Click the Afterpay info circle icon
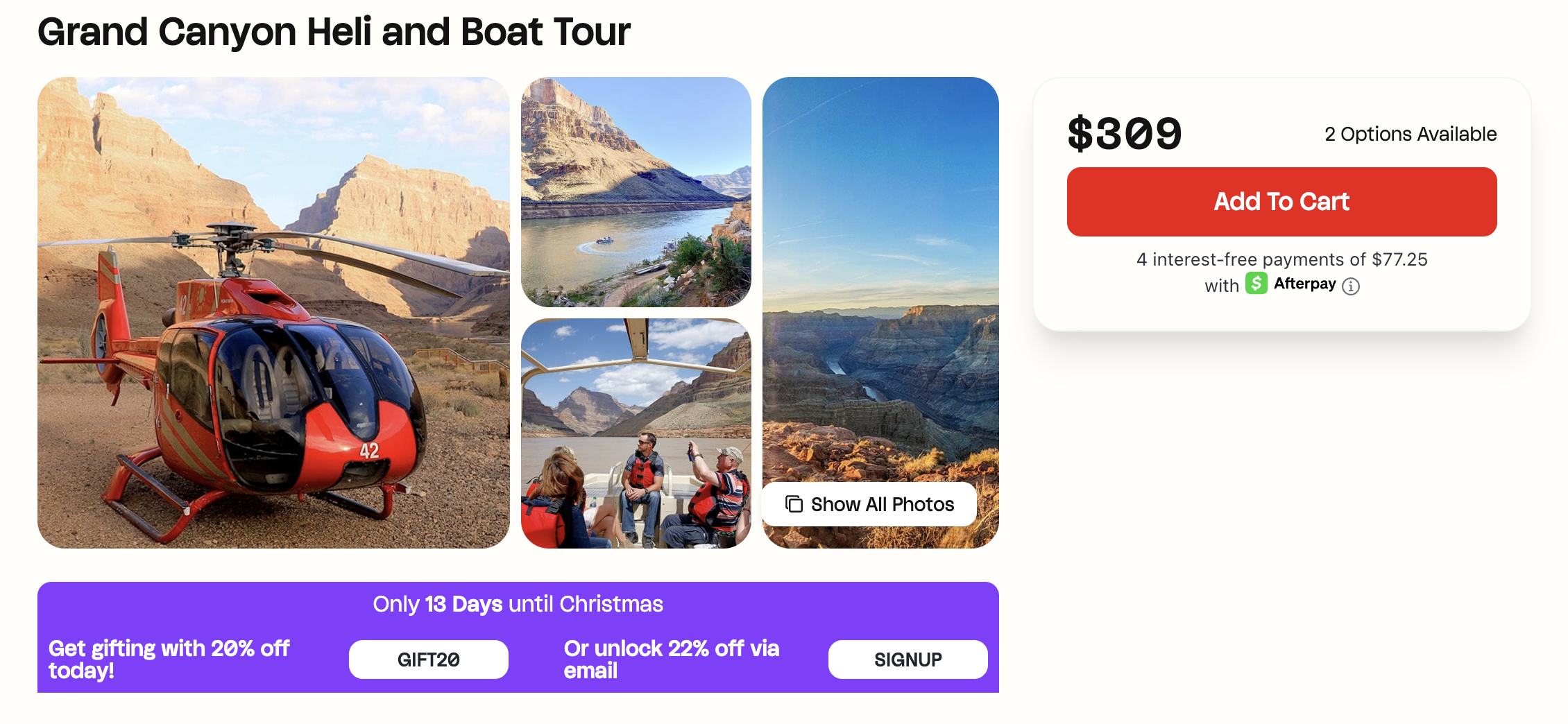The image size is (1568, 724). [x=1350, y=286]
